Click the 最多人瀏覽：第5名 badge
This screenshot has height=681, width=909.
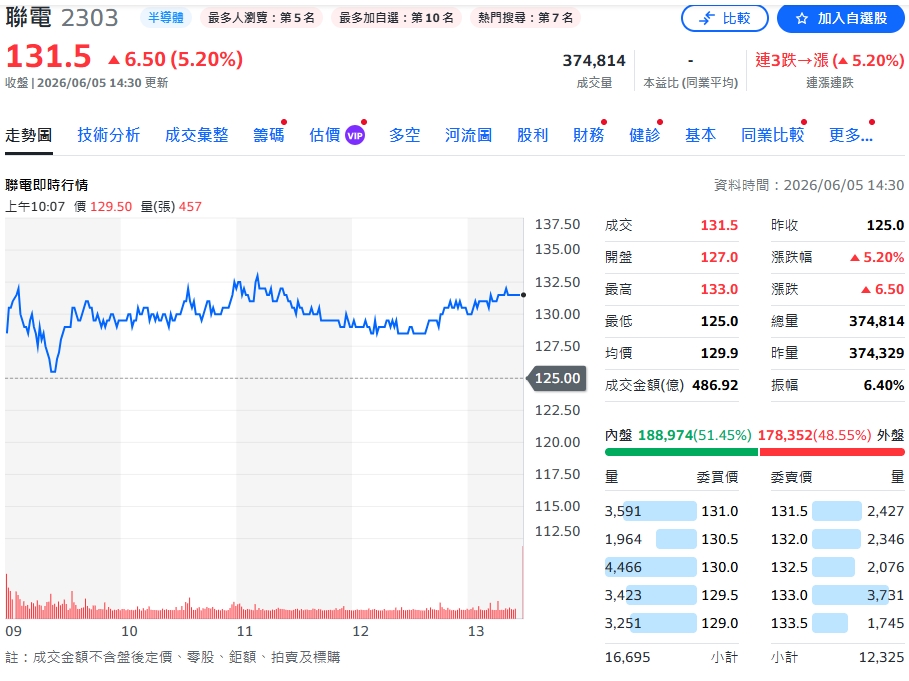(261, 18)
